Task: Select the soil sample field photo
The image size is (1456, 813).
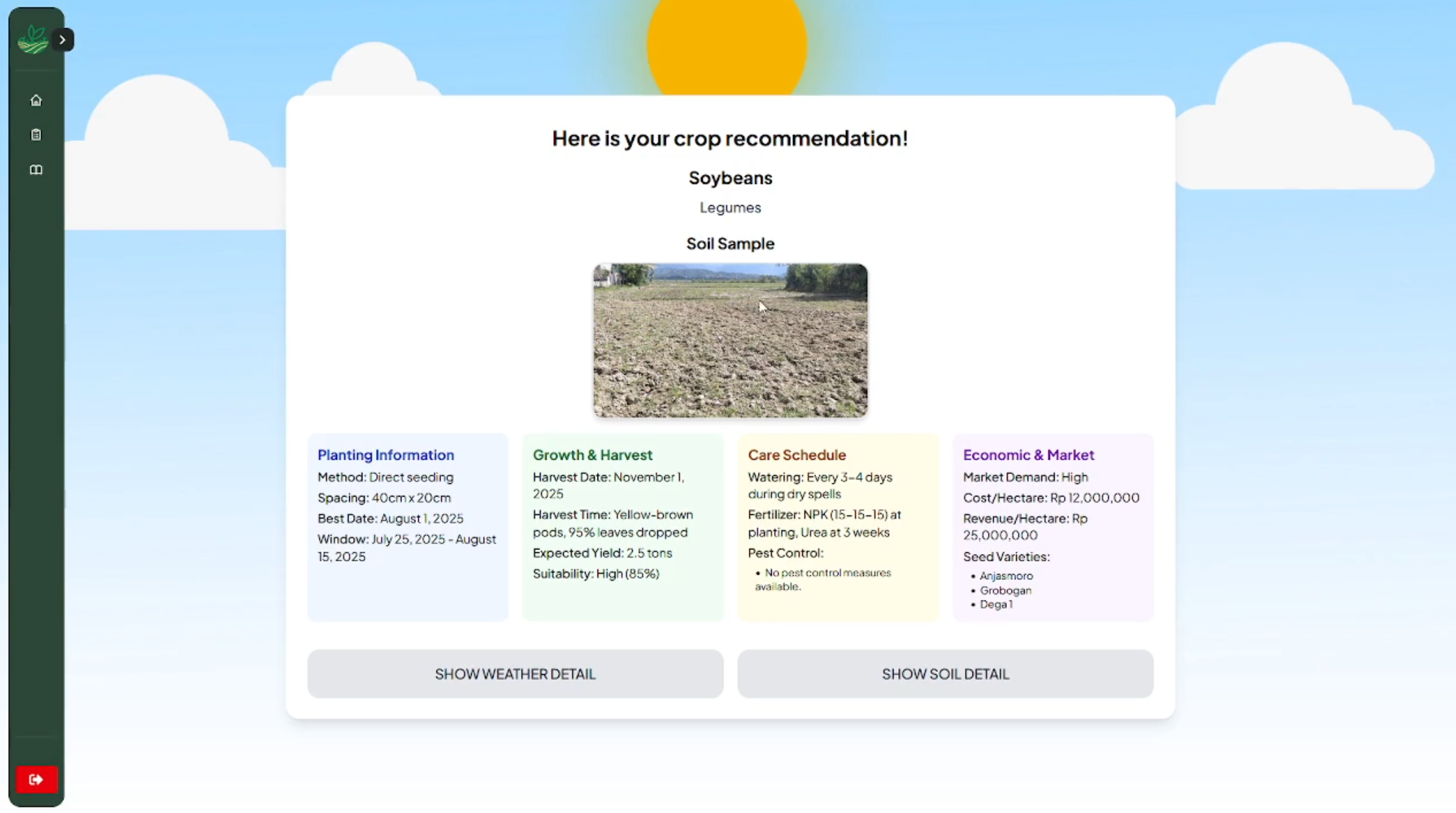Action: point(730,340)
